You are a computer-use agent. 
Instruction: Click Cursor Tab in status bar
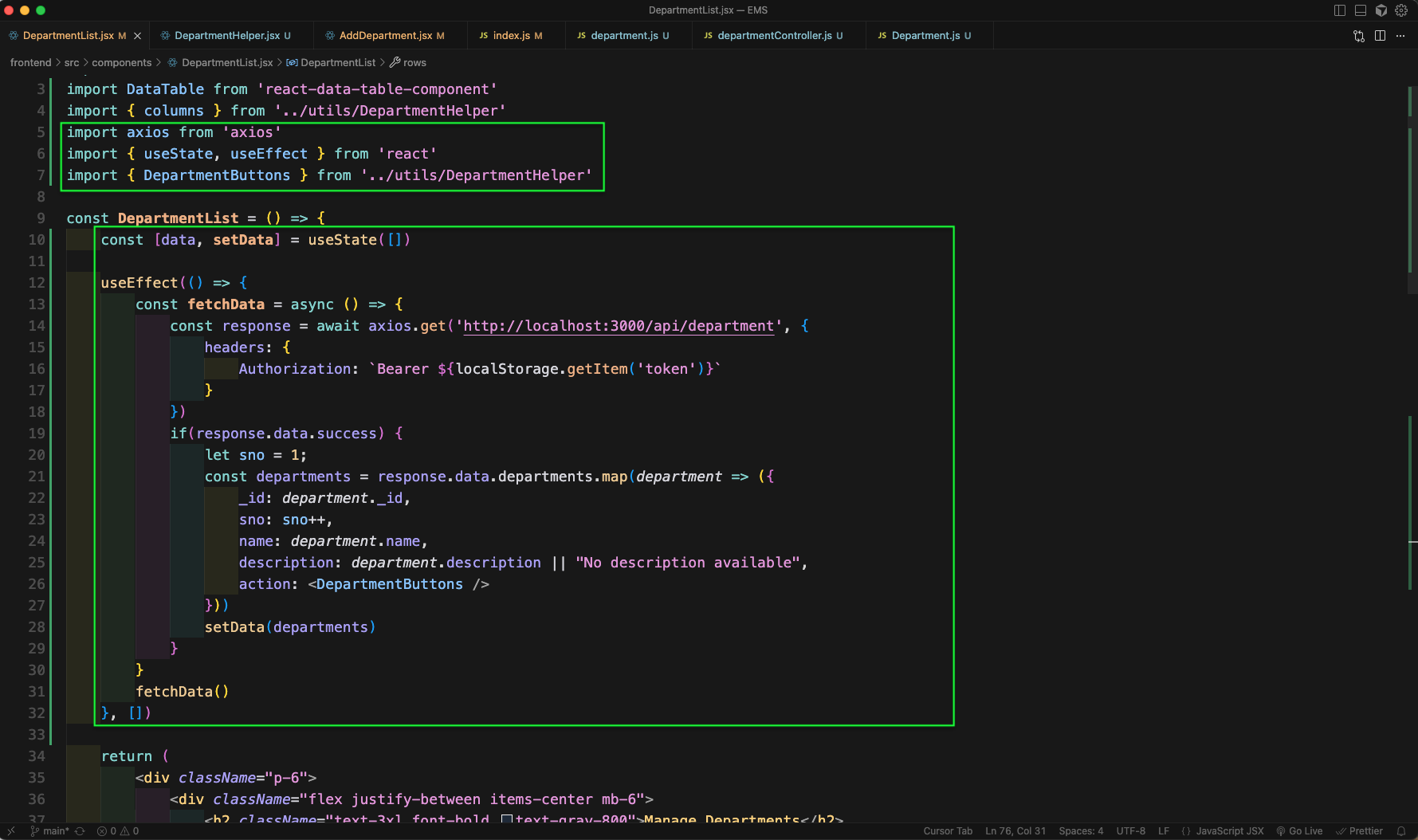point(948,831)
